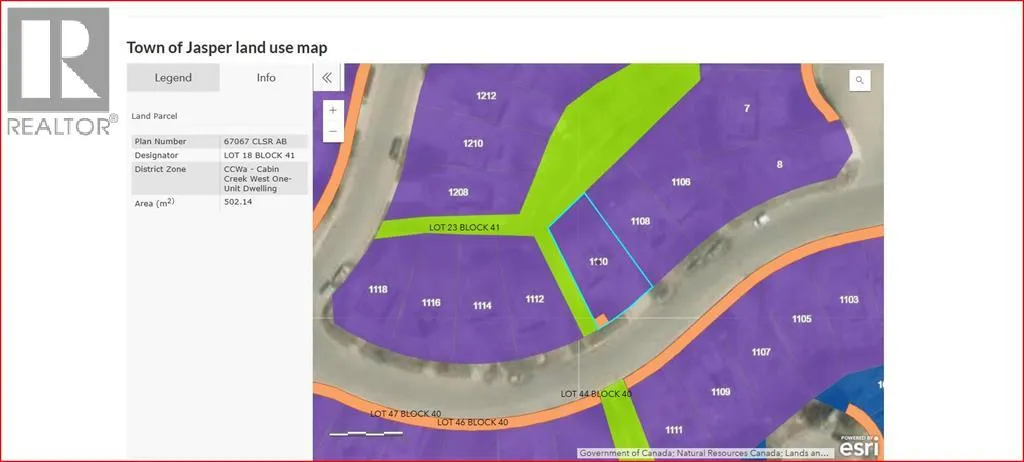This screenshot has height=462, width=1024.
Task: Select parcel 1114 on the map
Action: [x=482, y=306]
